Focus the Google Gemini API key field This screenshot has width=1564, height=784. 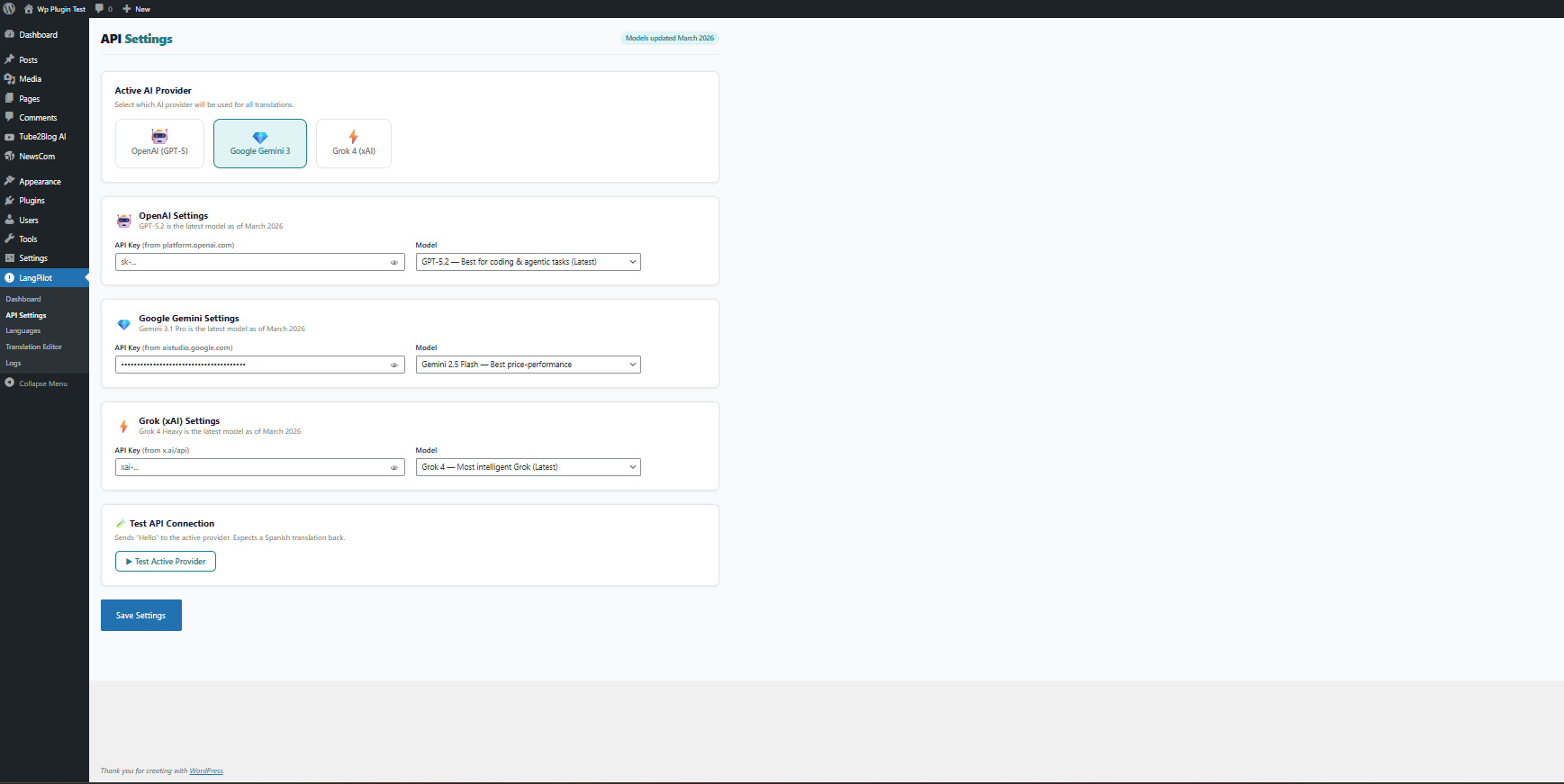[x=260, y=365]
